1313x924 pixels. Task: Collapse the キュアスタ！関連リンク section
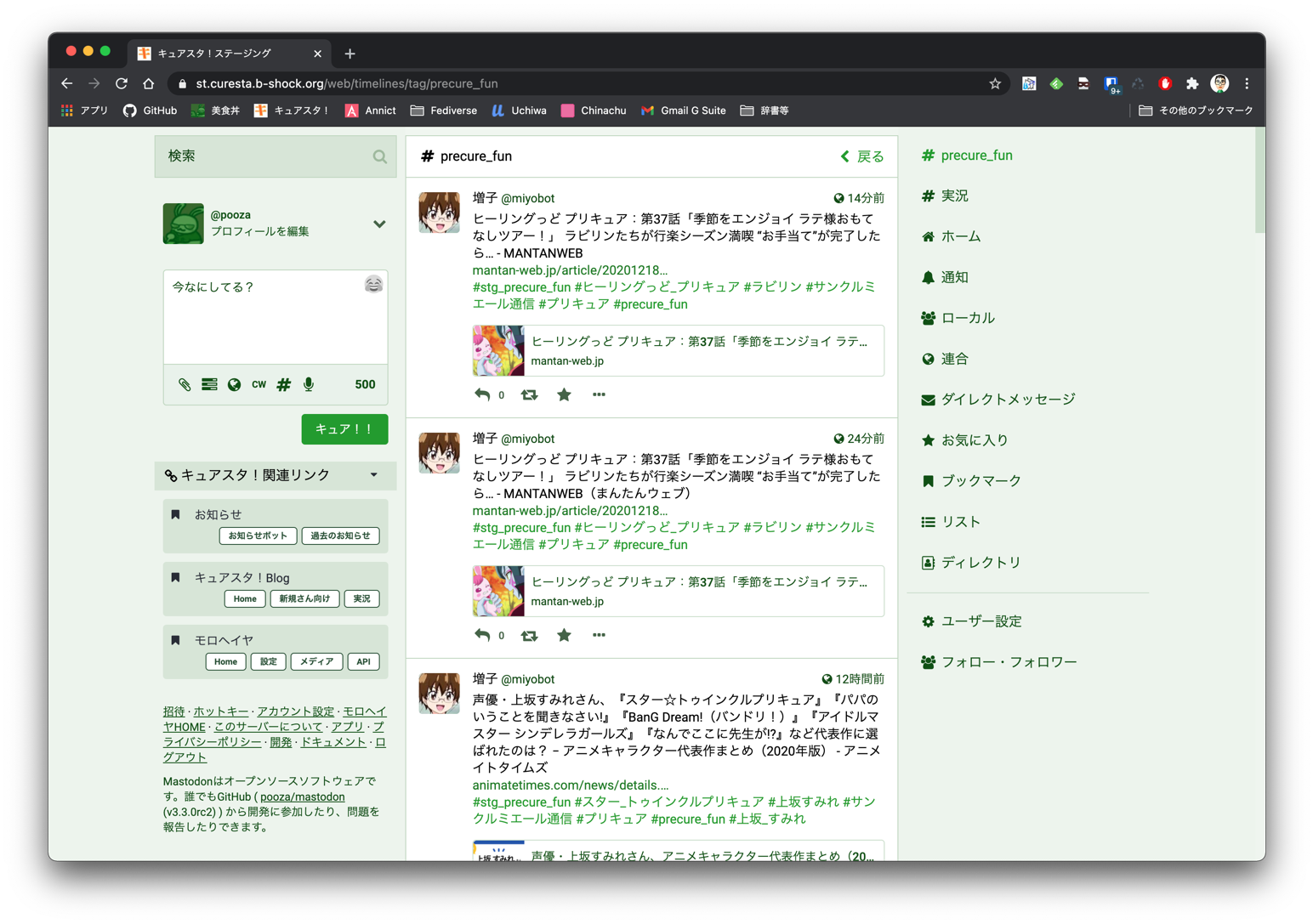(x=374, y=475)
